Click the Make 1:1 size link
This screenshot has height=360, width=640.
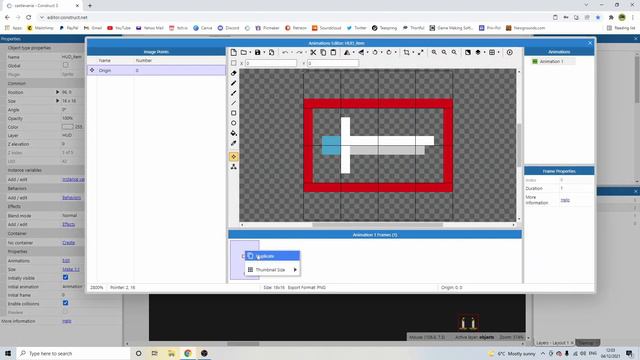point(71,269)
